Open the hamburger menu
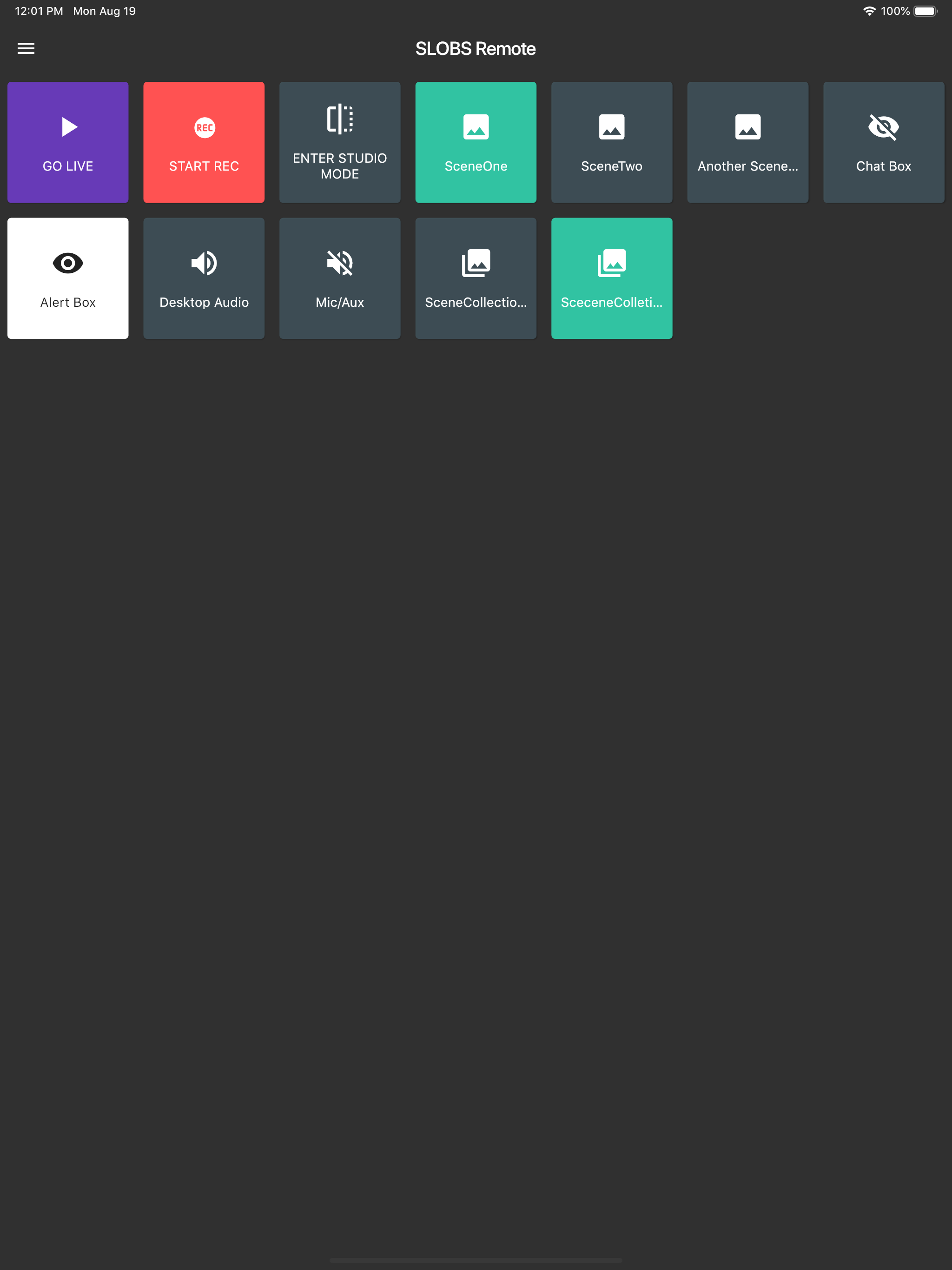The width and height of the screenshot is (952, 1270). click(26, 49)
